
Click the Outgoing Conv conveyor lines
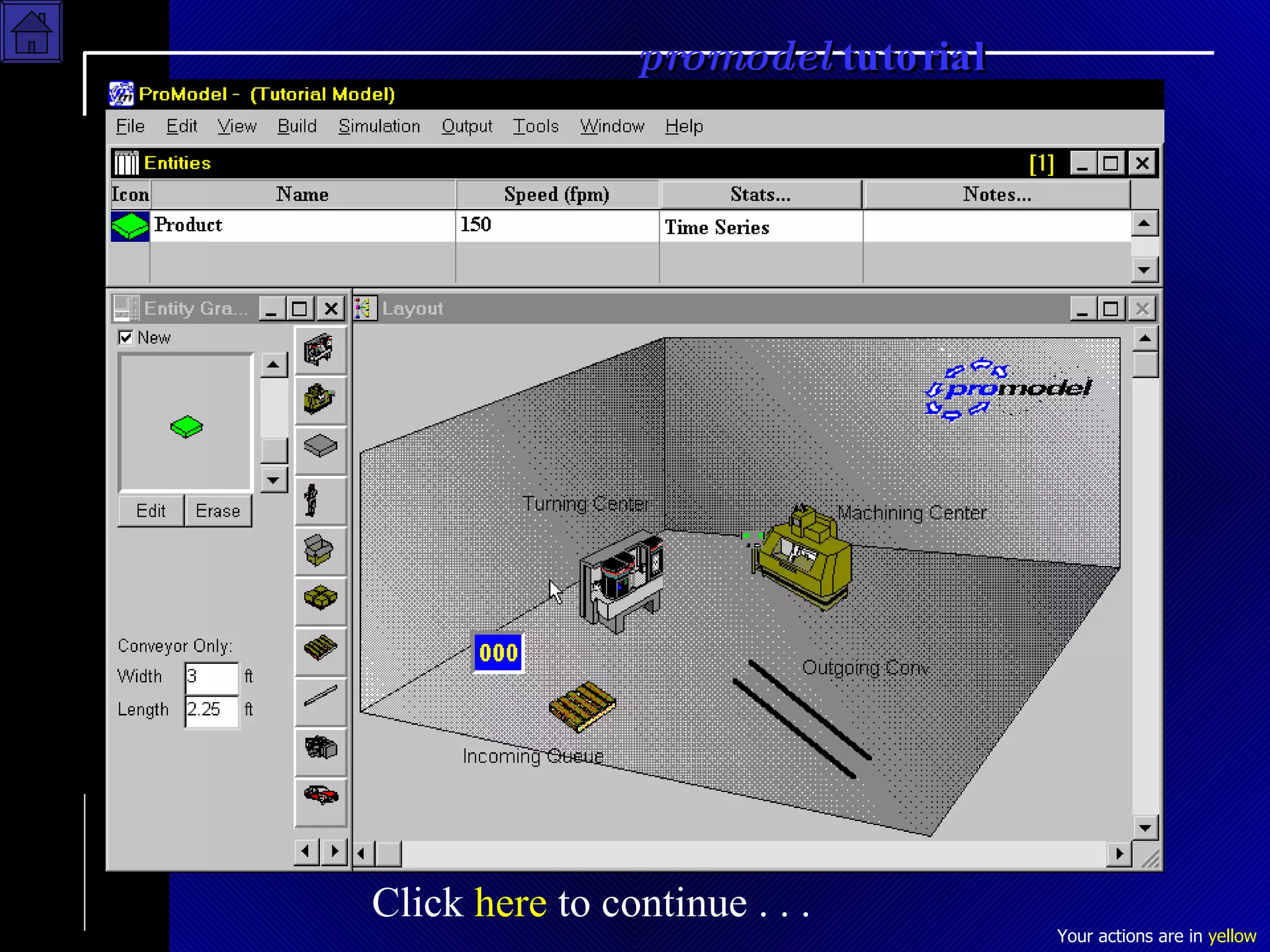(802, 719)
